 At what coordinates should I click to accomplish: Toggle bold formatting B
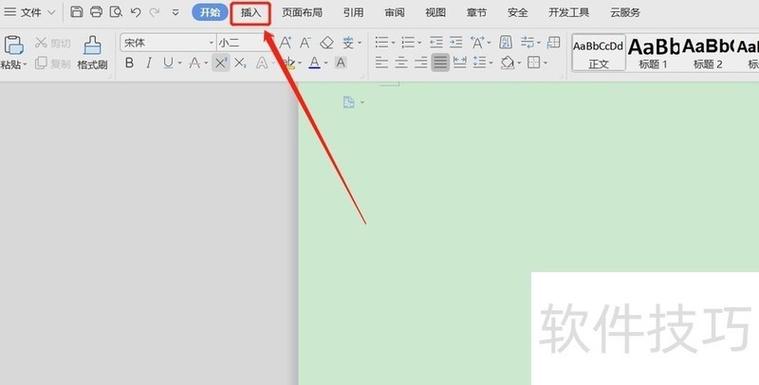(129, 62)
